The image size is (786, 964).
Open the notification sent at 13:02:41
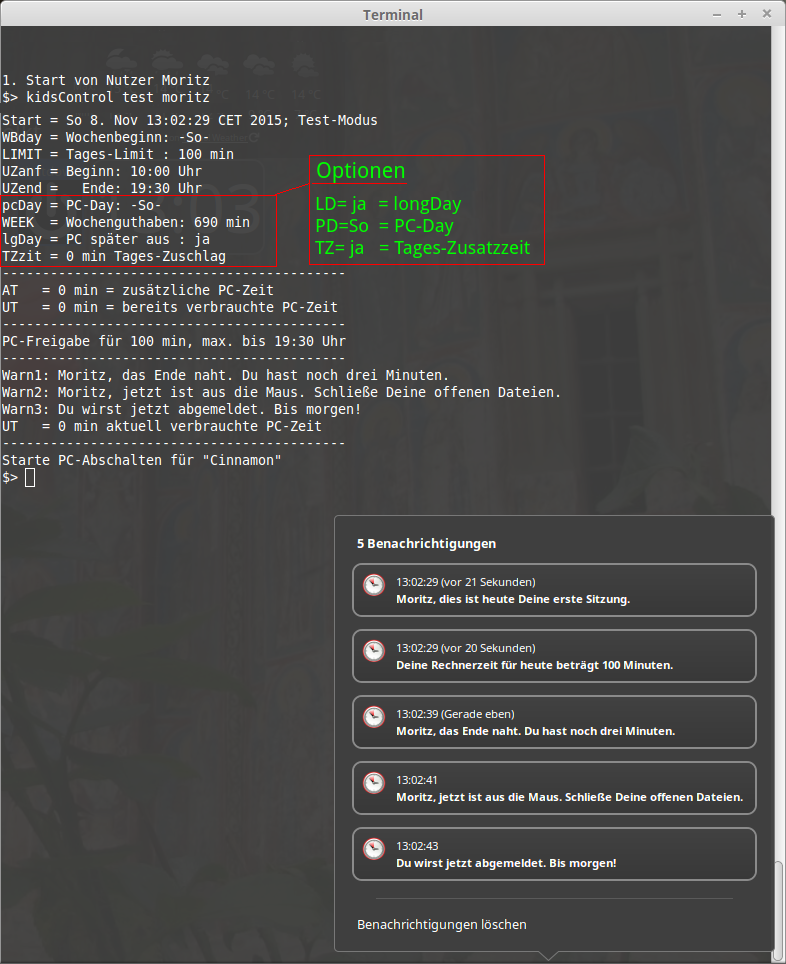(x=554, y=788)
